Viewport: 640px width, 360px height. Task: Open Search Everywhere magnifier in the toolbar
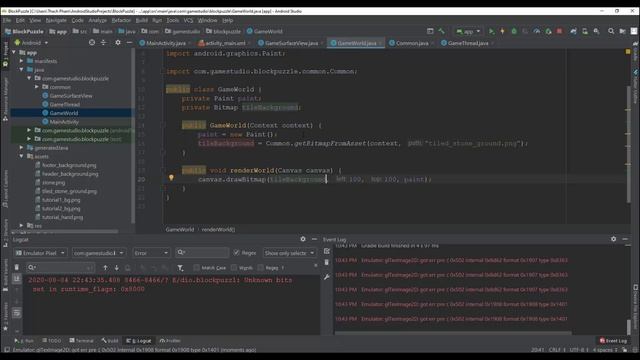click(611, 31)
